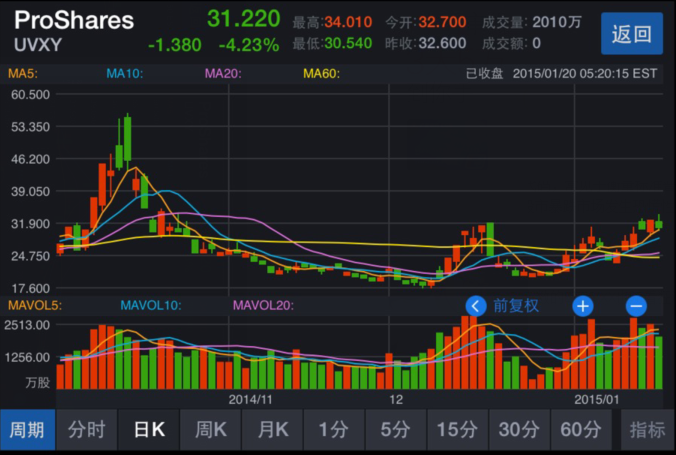Screen dimensions: 676x455
Task: Click the 2014/11 date axis label
Action: 250,400
